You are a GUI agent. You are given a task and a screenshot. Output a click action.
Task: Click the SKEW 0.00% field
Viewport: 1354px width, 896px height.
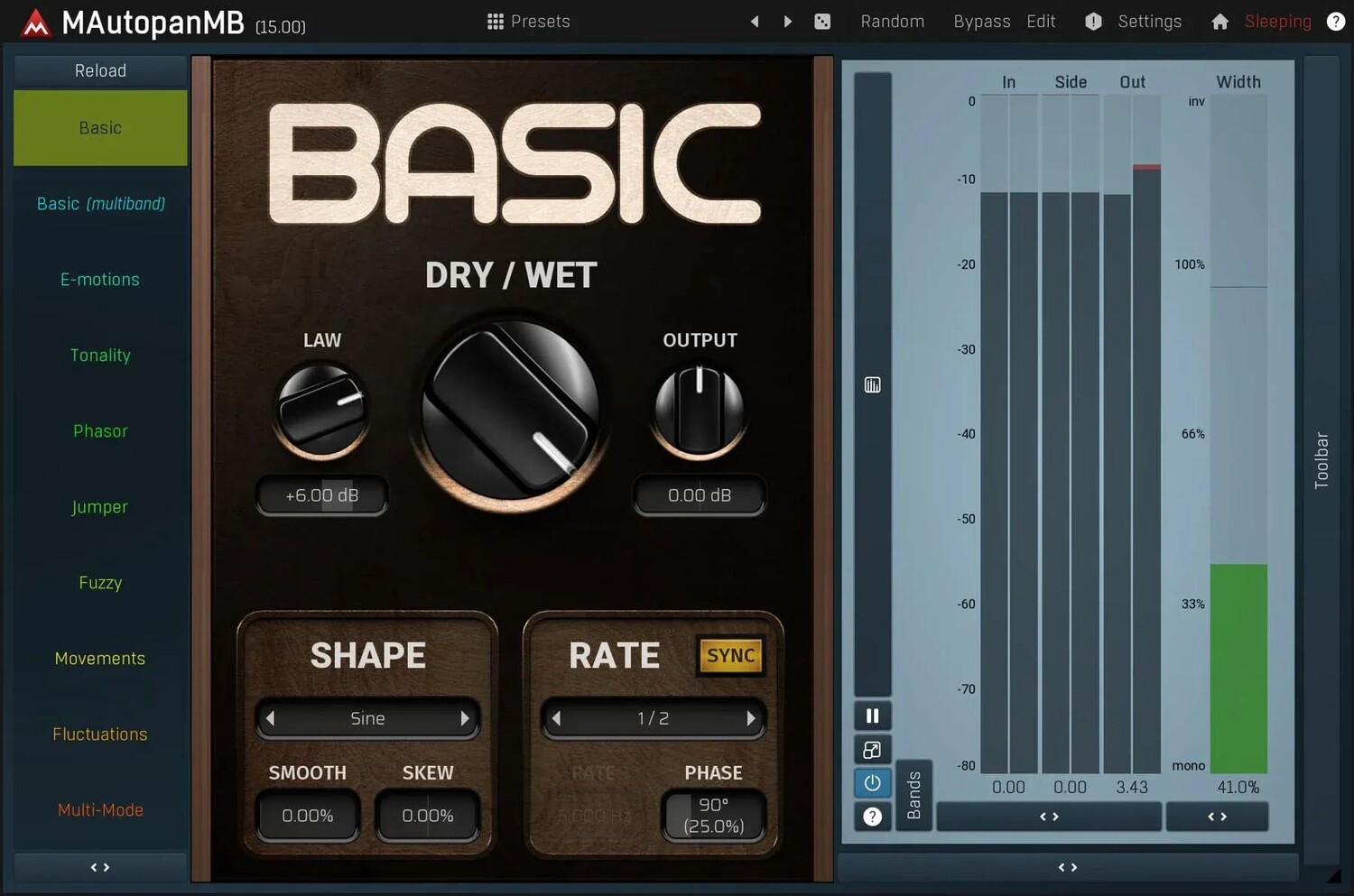click(x=427, y=816)
